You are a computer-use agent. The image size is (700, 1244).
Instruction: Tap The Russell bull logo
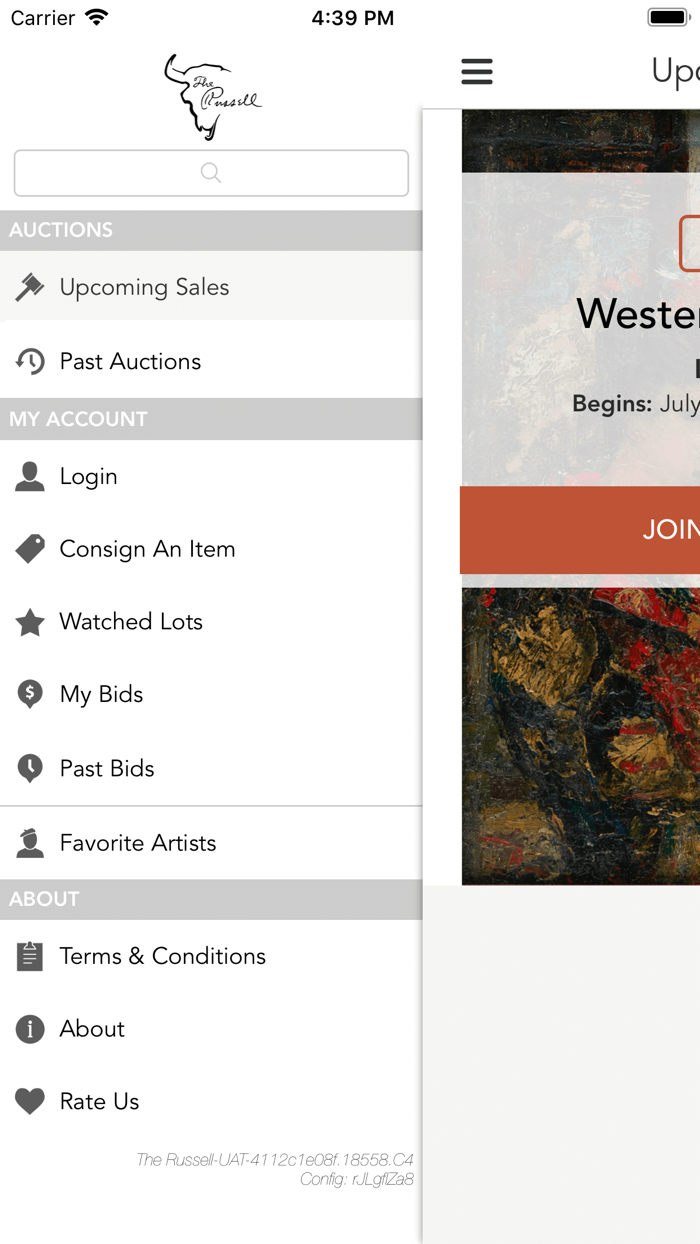(x=211, y=97)
